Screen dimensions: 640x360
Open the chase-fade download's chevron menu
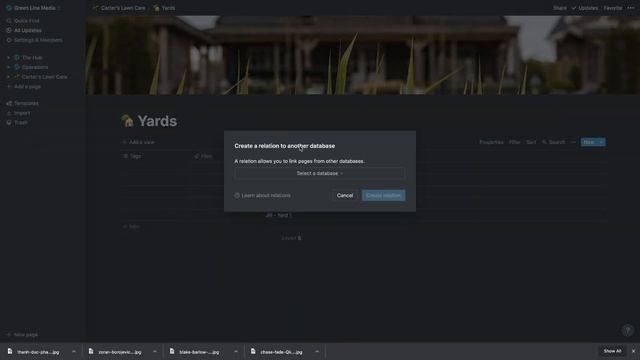[x=317, y=351]
